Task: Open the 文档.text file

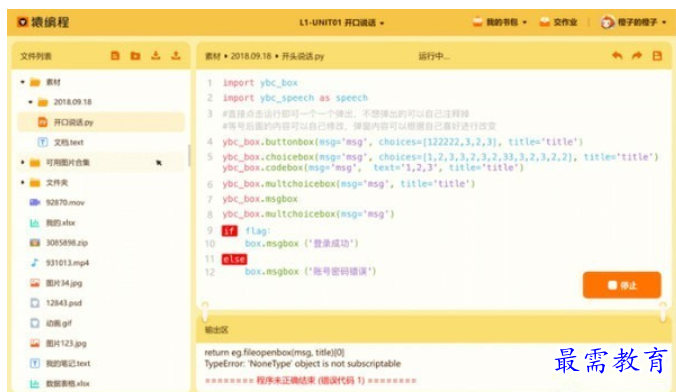Action: 101,142
